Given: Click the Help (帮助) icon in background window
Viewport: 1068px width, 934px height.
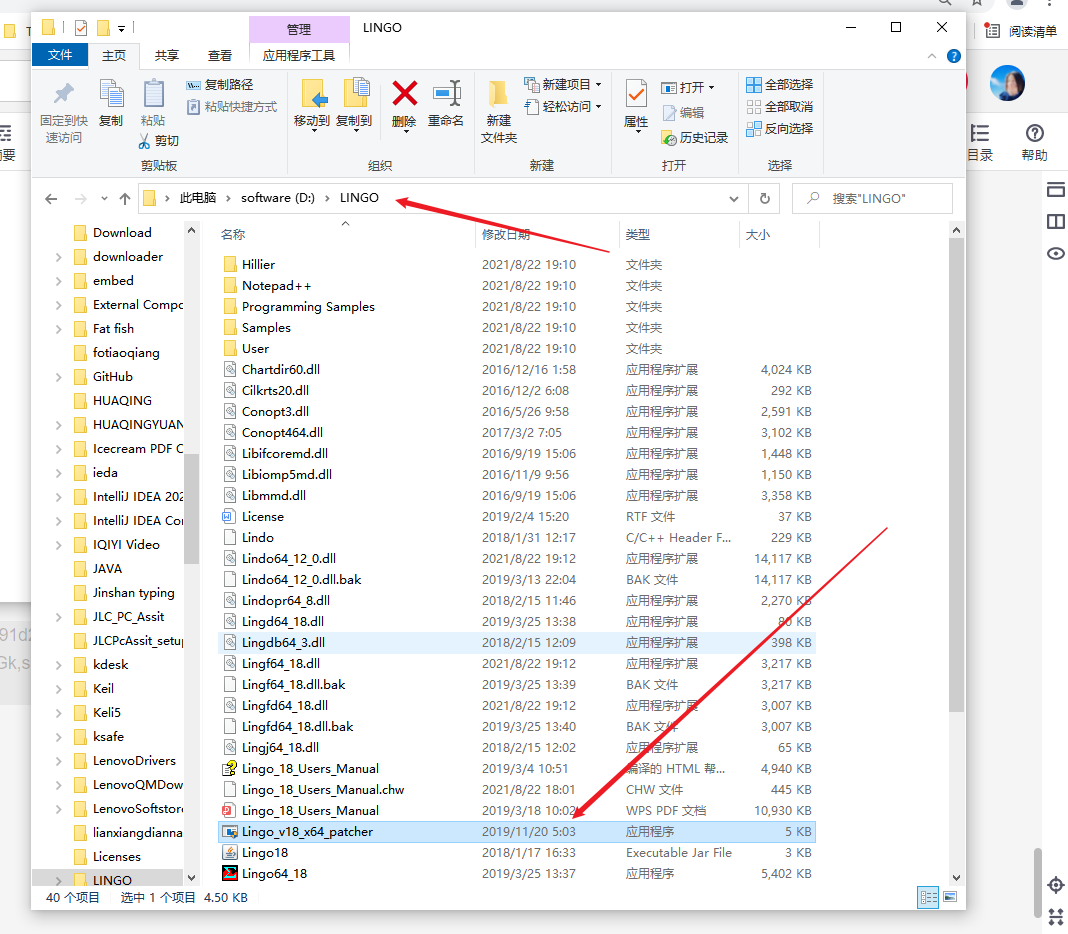Looking at the screenshot, I should [1034, 142].
